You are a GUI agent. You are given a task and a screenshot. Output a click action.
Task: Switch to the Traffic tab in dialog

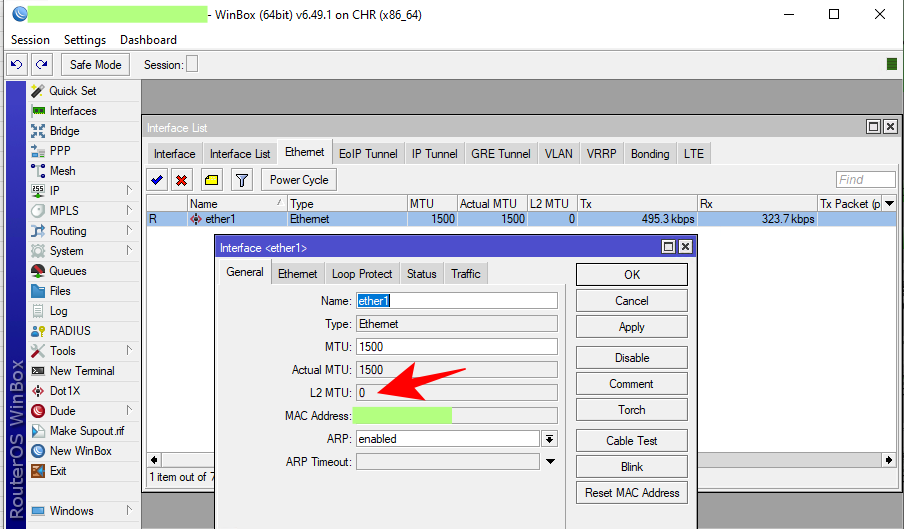465,274
